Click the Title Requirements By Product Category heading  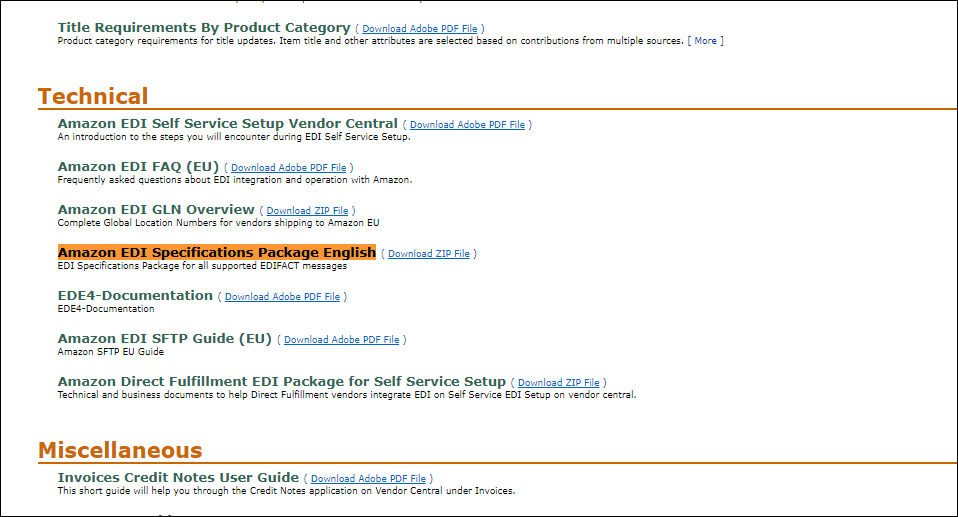point(204,28)
